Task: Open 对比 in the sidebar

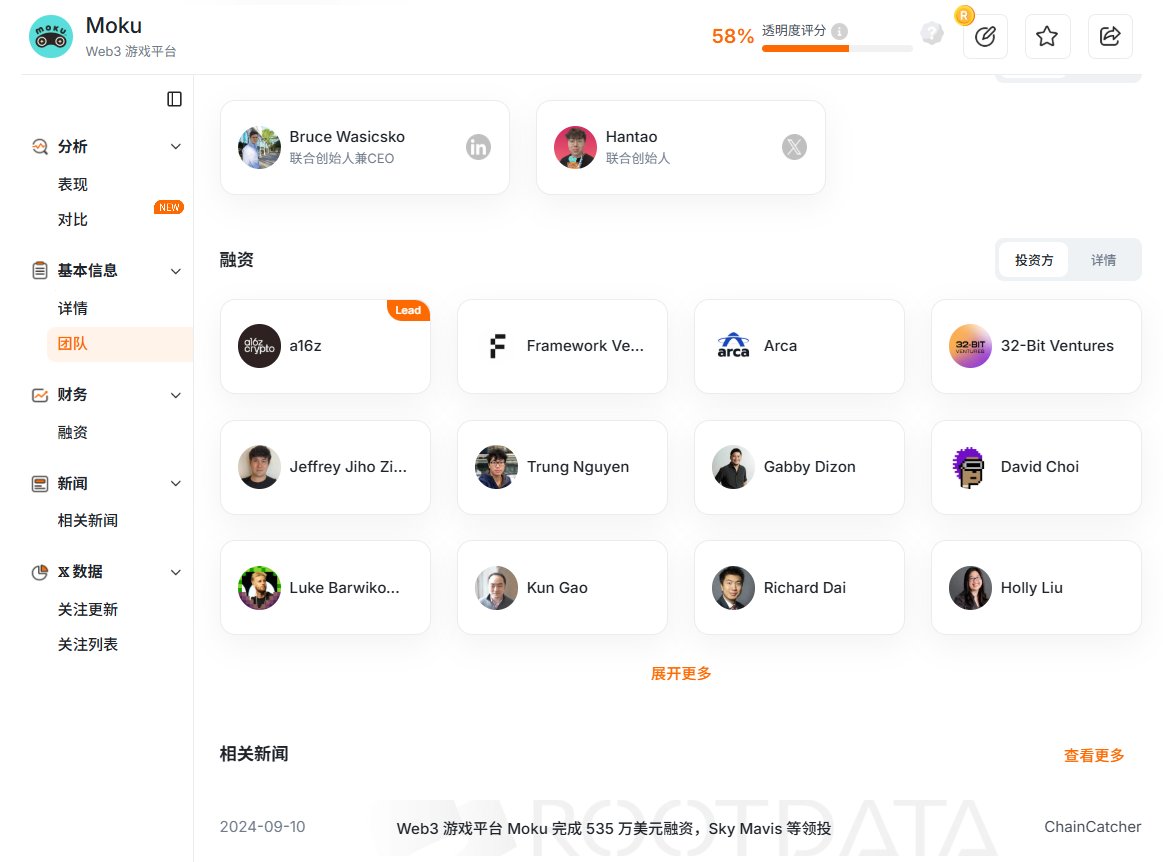Action: pyautogui.click(x=73, y=220)
